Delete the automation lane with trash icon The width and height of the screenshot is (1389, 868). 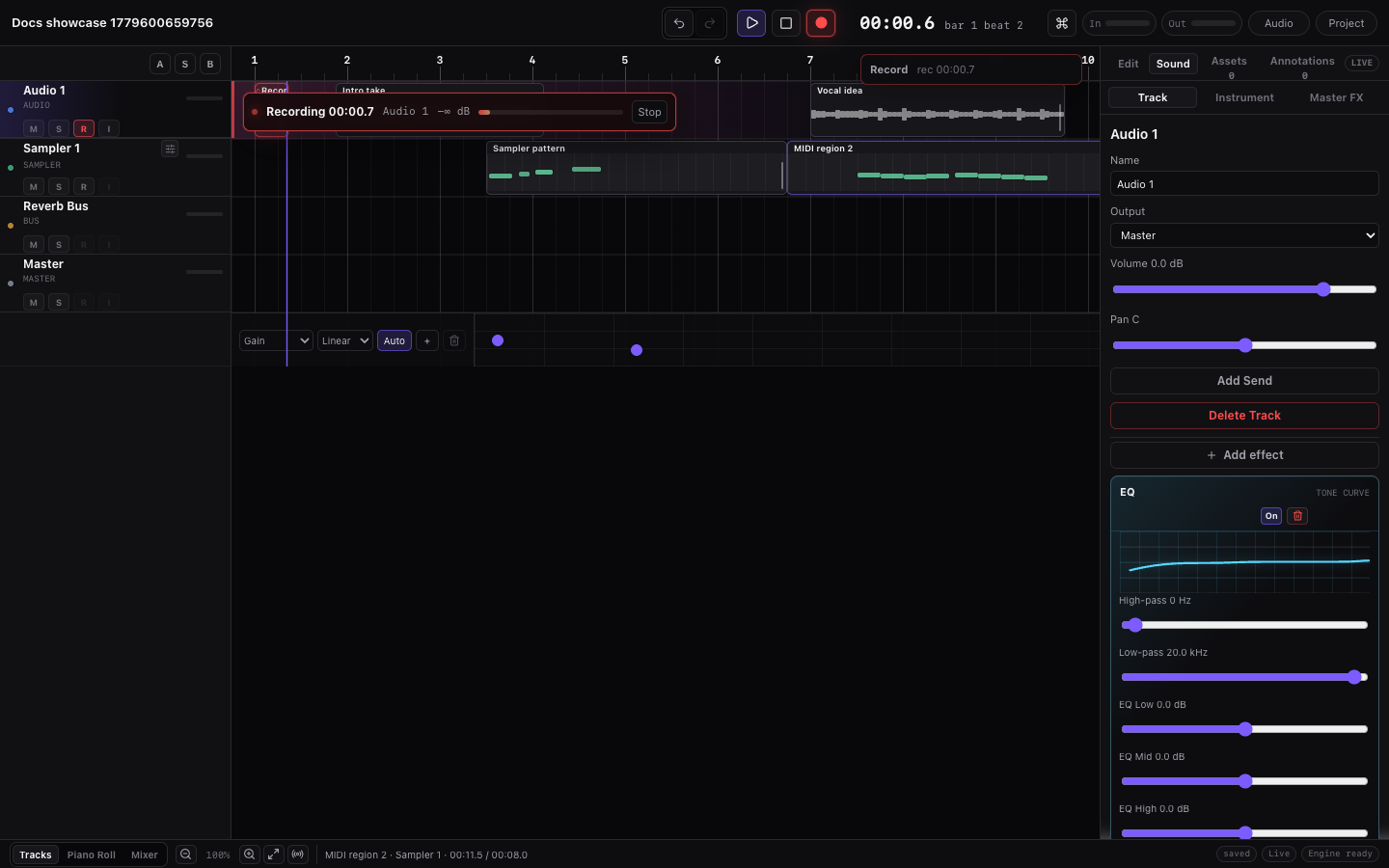[454, 340]
